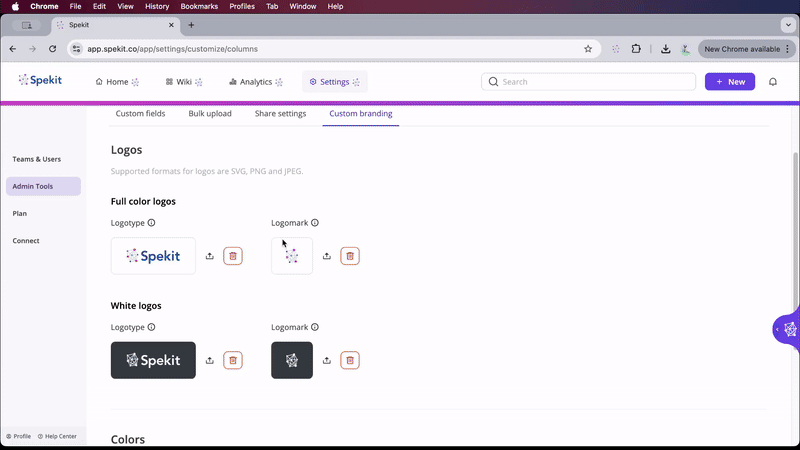Open Chrome downloads icon
The width and height of the screenshot is (800, 450).
665,49
